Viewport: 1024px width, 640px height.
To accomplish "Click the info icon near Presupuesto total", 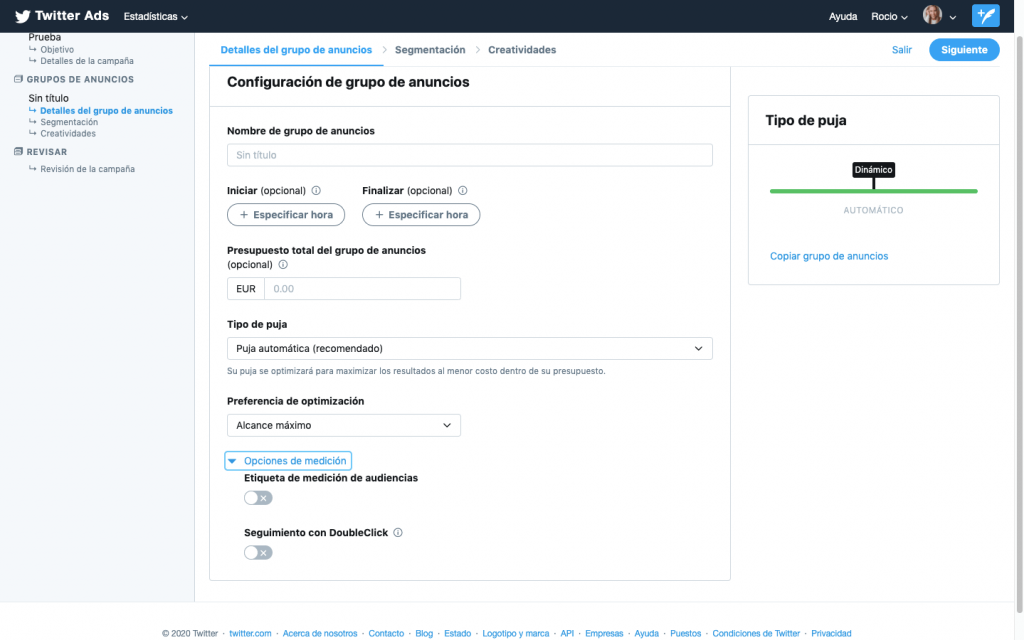I will [283, 264].
